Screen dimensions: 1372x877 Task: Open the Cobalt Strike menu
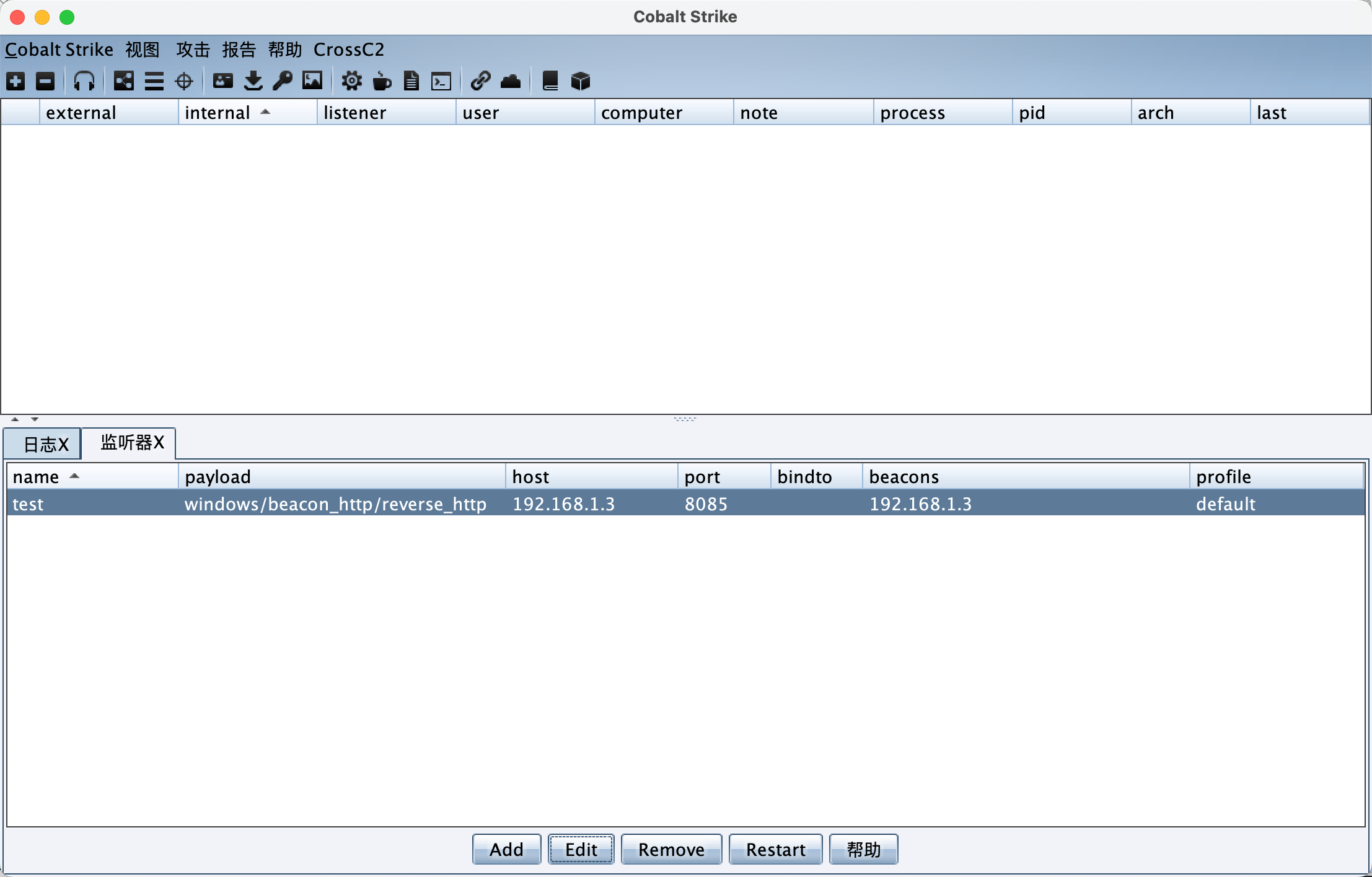click(x=59, y=50)
